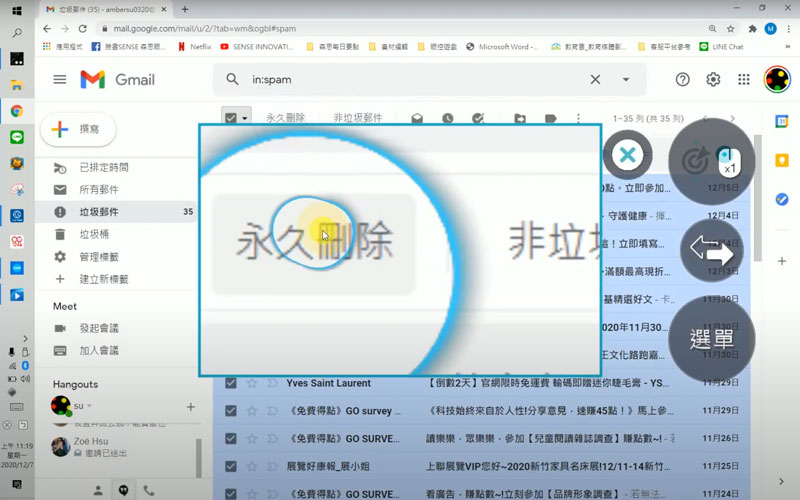The image size is (800, 500).
Task: Show search options dropdown arrow in search box
Action: pyautogui.click(x=626, y=80)
